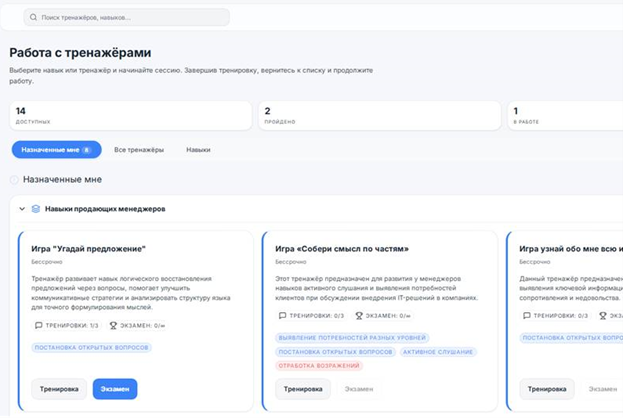Click 'Выявление потребностей разных уровней' tag
623x418 pixels.
pyautogui.click(x=352, y=338)
